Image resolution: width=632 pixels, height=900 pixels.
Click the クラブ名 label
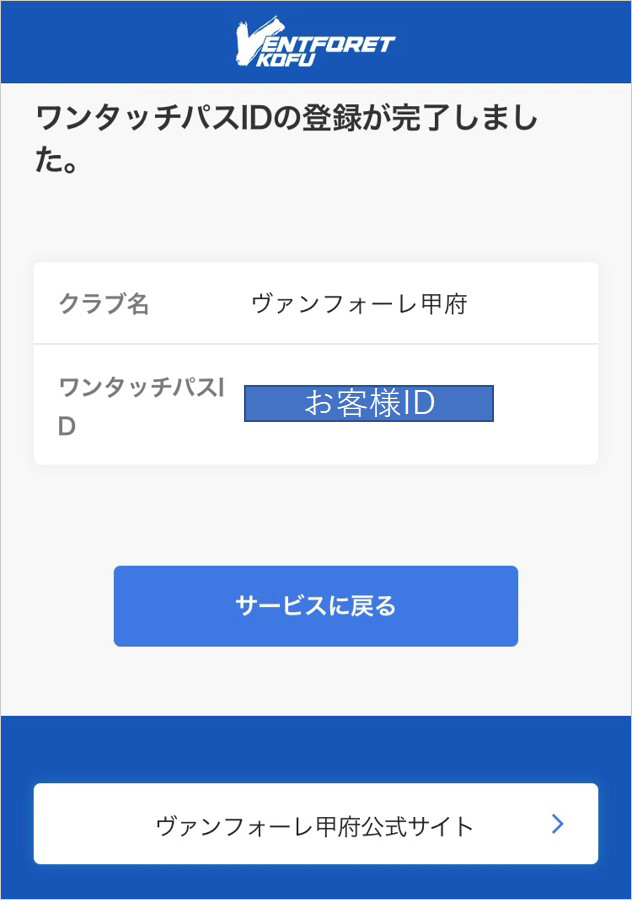104,304
